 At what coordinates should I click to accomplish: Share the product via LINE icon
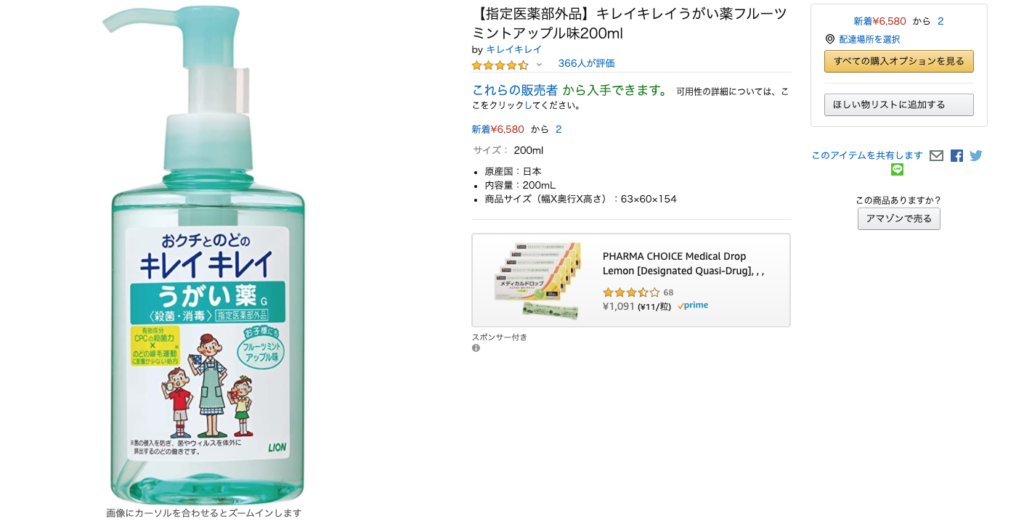click(x=897, y=170)
